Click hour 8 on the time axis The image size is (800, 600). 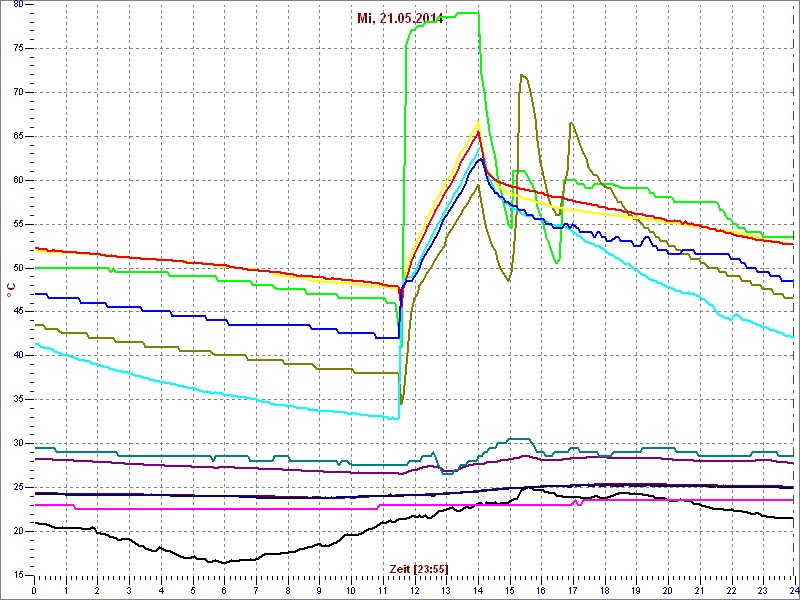288,590
